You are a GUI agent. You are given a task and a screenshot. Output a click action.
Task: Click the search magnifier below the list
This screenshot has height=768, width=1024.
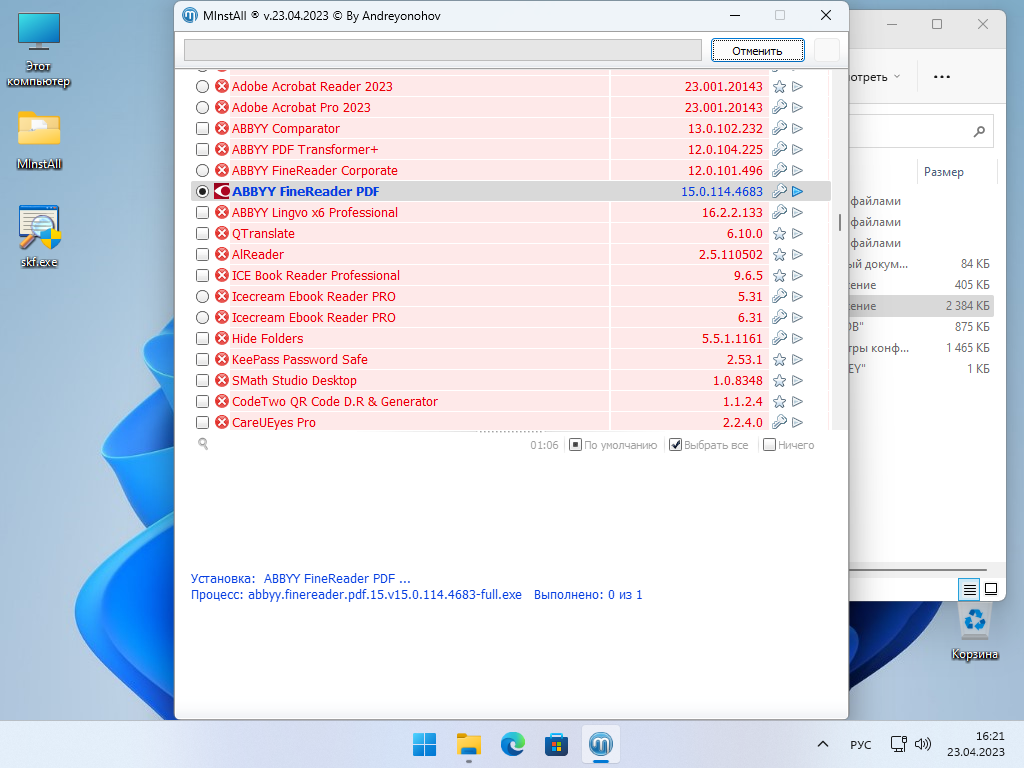coord(203,444)
